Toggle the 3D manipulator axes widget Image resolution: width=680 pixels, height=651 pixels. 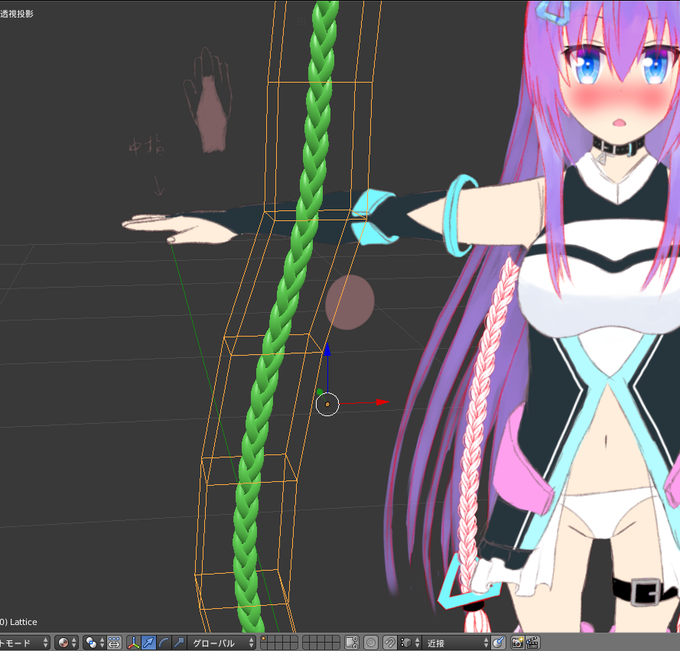(x=134, y=642)
